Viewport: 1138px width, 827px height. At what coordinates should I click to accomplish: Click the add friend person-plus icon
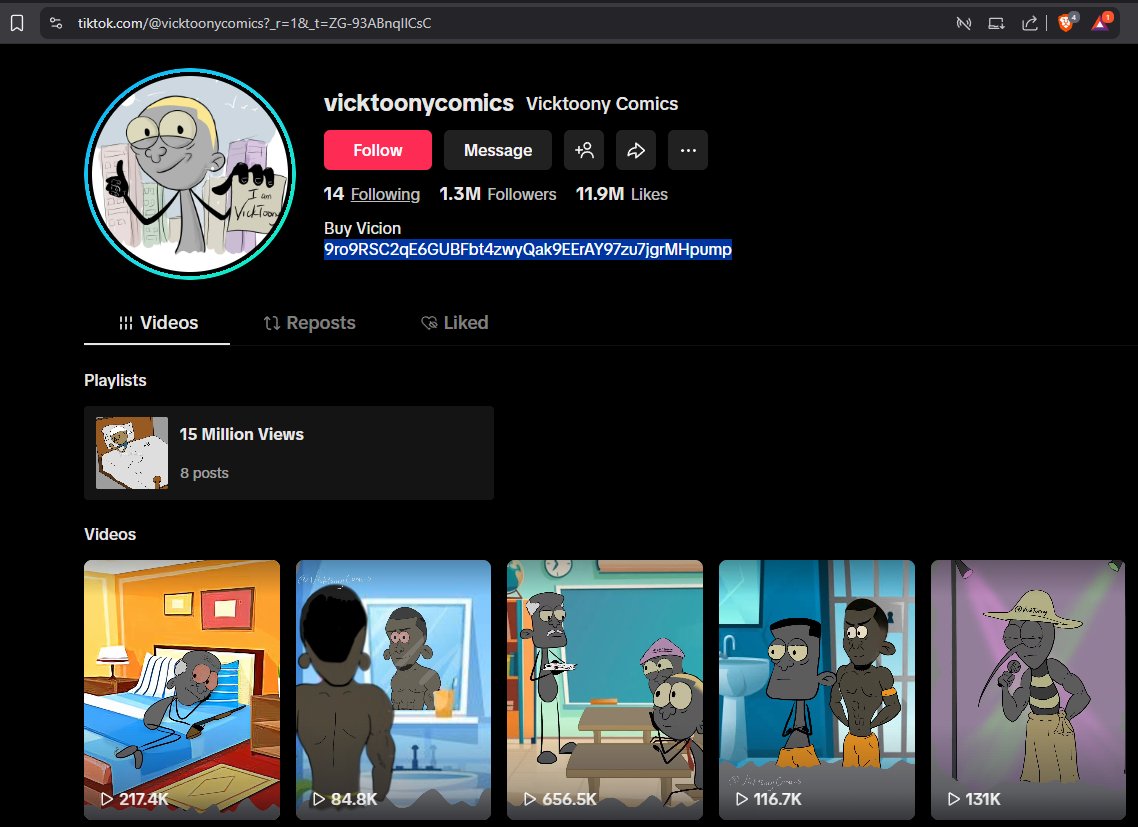584,150
